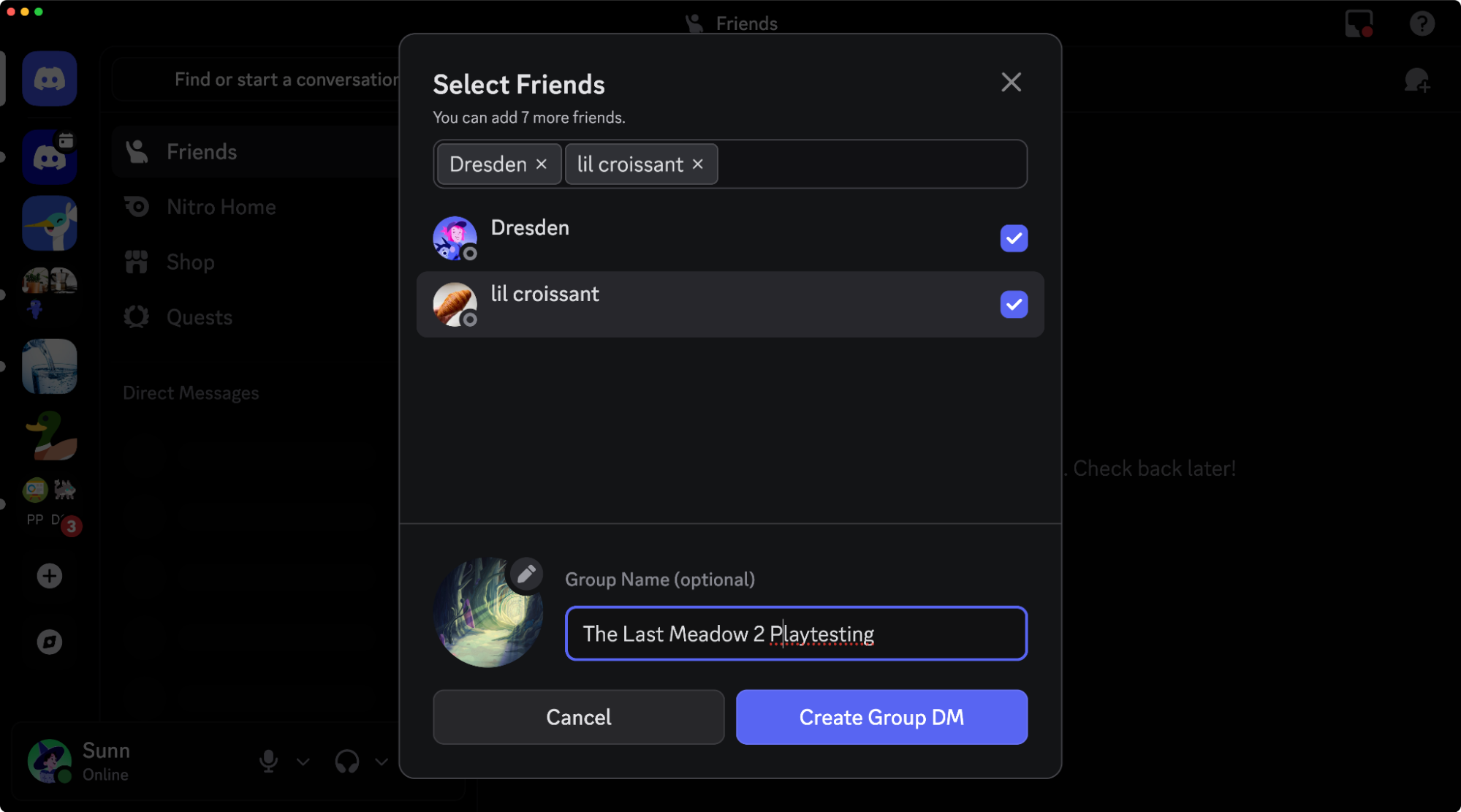This screenshot has height=812, width=1461.
Task: Open Nitro Home from the sidebar
Action: click(x=220, y=206)
